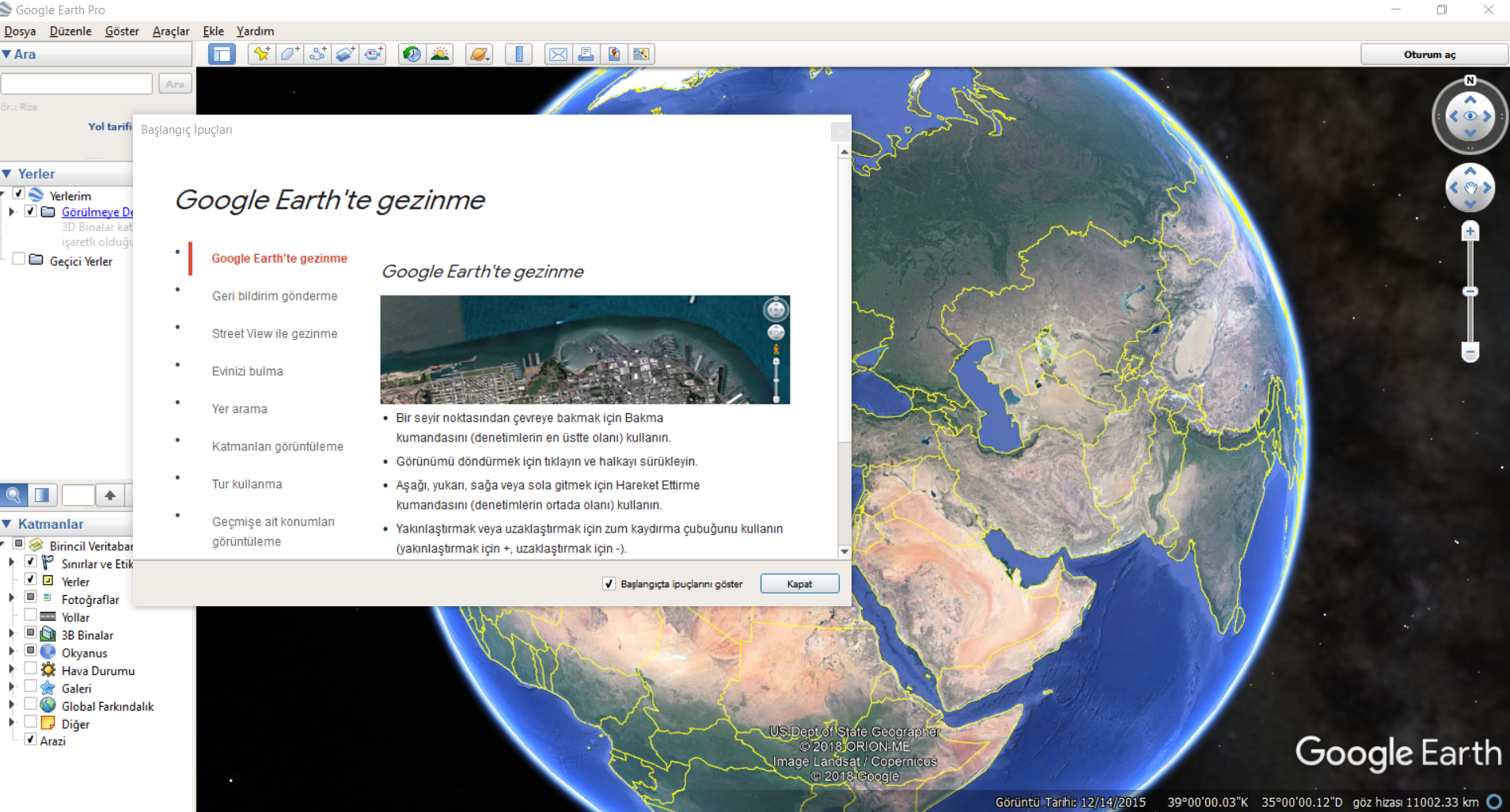Click the search input field
Image resolution: width=1510 pixels, height=812 pixels.
click(77, 84)
